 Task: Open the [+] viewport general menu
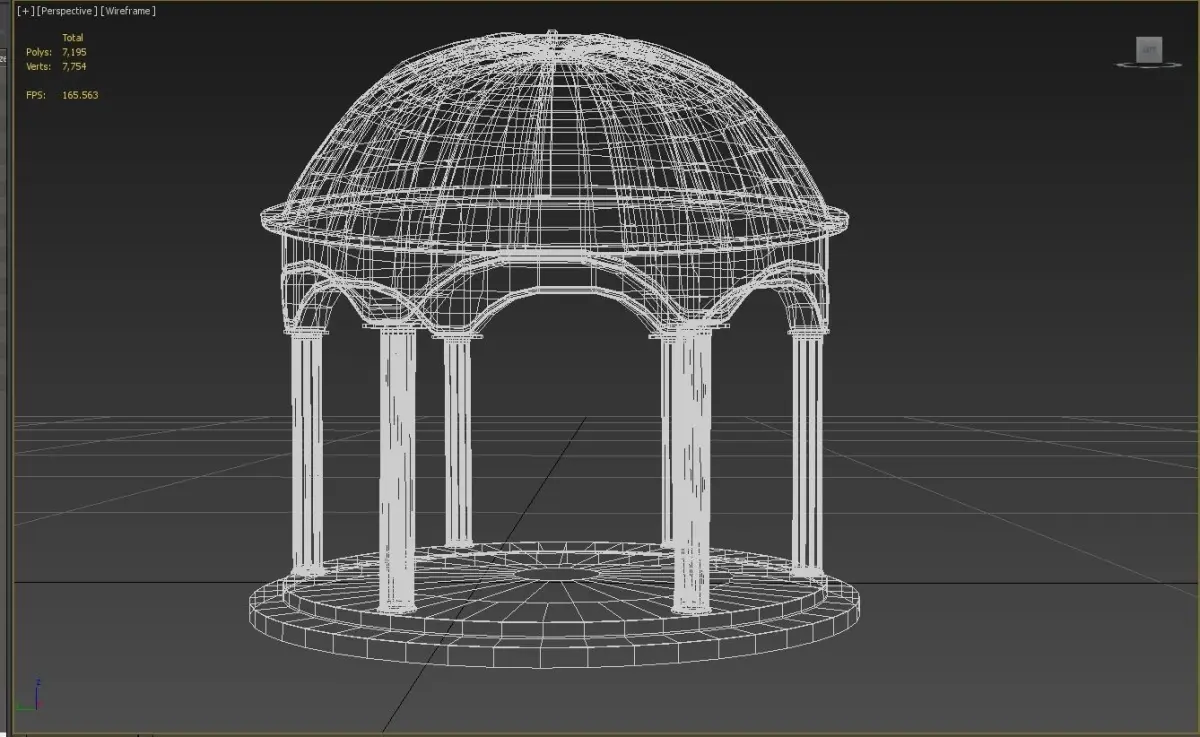click(x=25, y=11)
